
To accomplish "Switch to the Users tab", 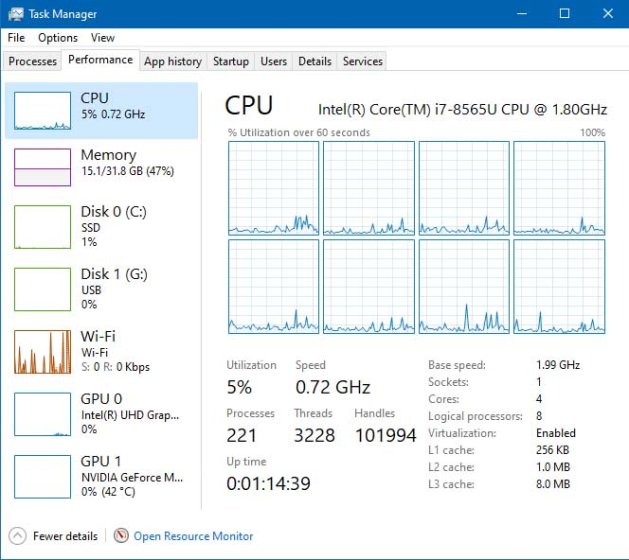I will click(x=273, y=61).
